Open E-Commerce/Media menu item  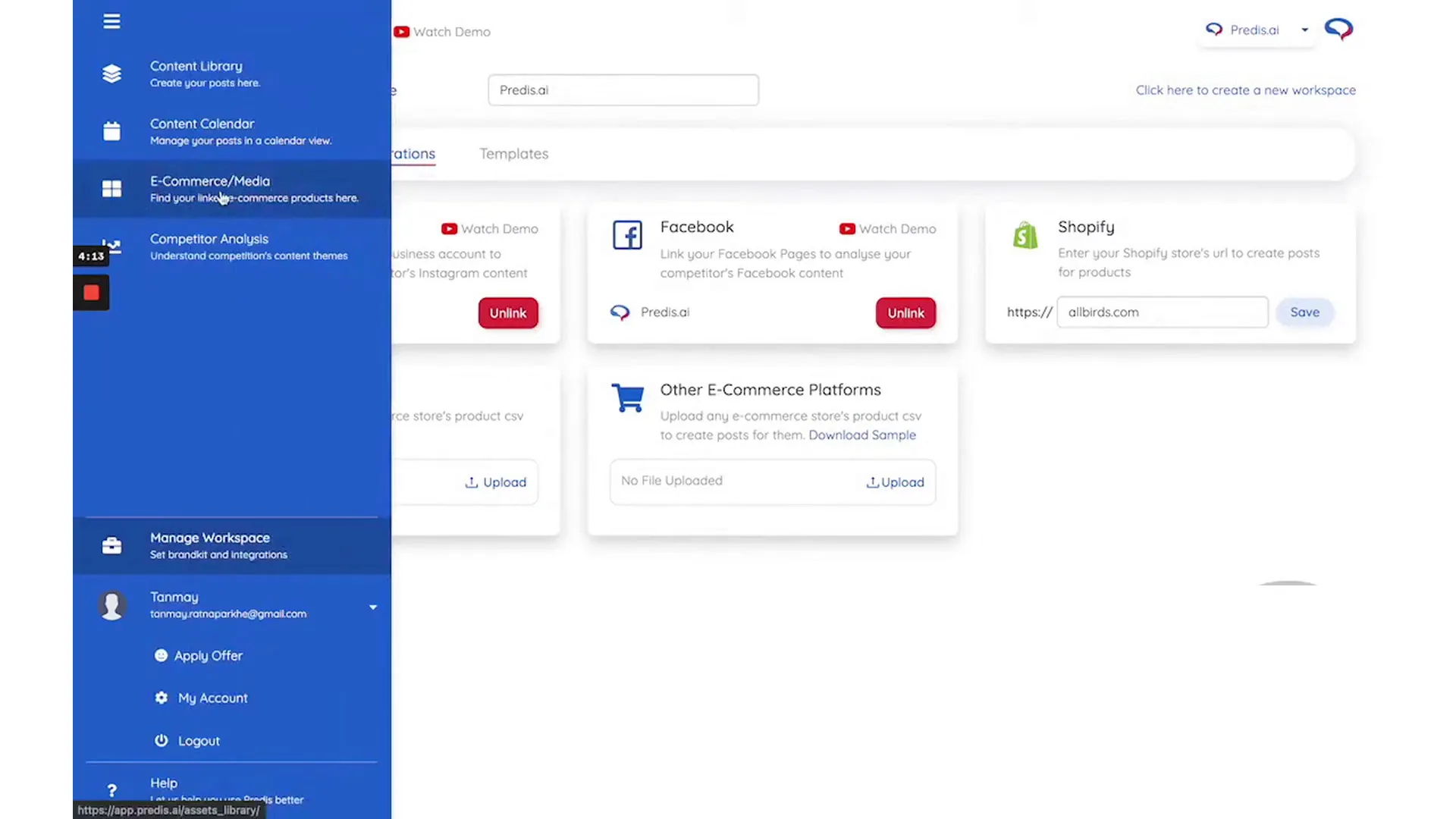pyautogui.click(x=232, y=189)
